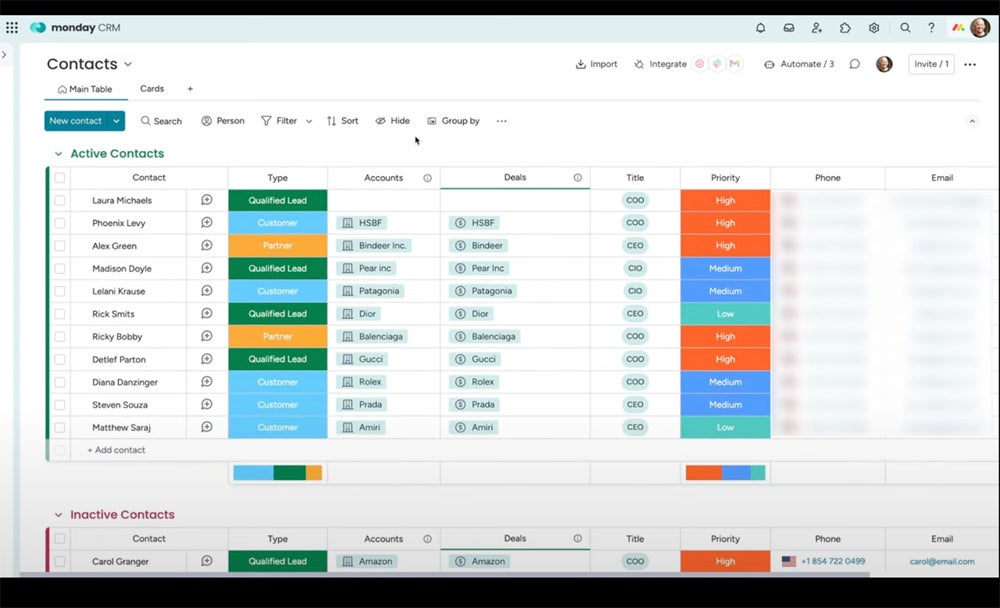The height and width of the screenshot is (608, 1000).
Task: Open conversation for Alex Green
Action: (207, 245)
